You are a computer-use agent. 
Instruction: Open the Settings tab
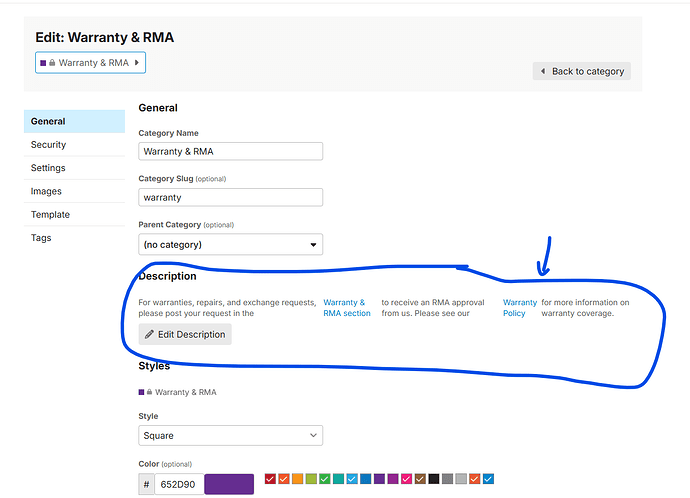tap(74, 168)
